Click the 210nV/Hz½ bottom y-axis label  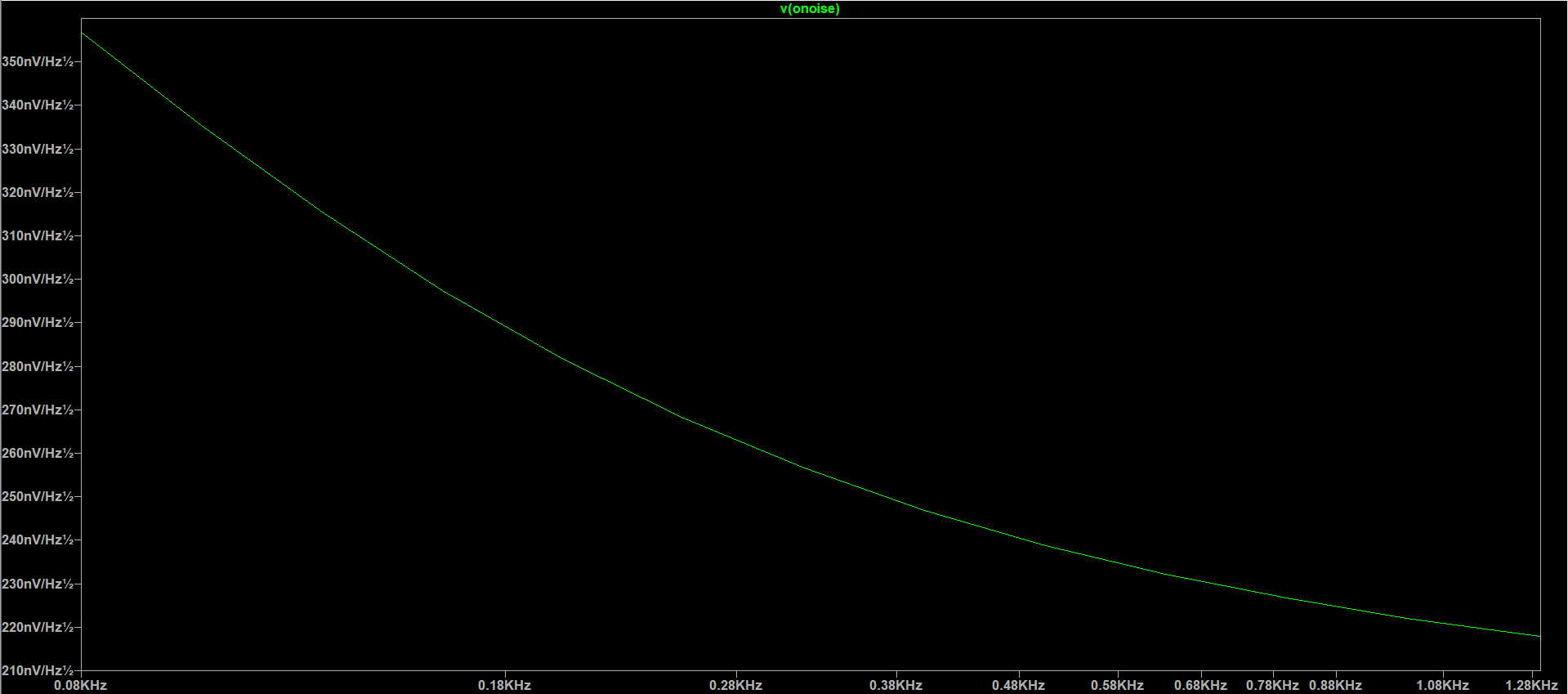pos(38,671)
